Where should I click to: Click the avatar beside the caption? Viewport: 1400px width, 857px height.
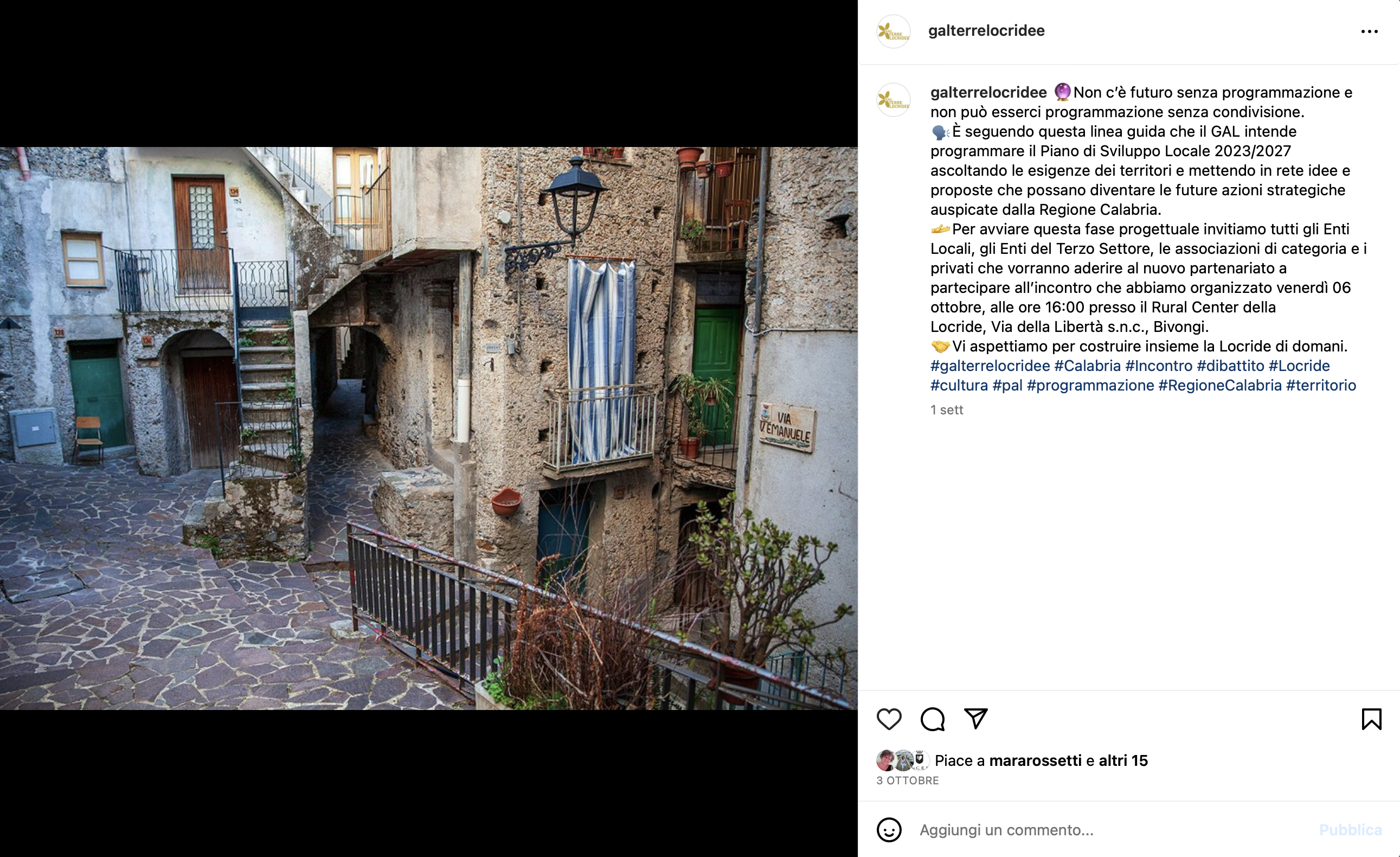[893, 100]
